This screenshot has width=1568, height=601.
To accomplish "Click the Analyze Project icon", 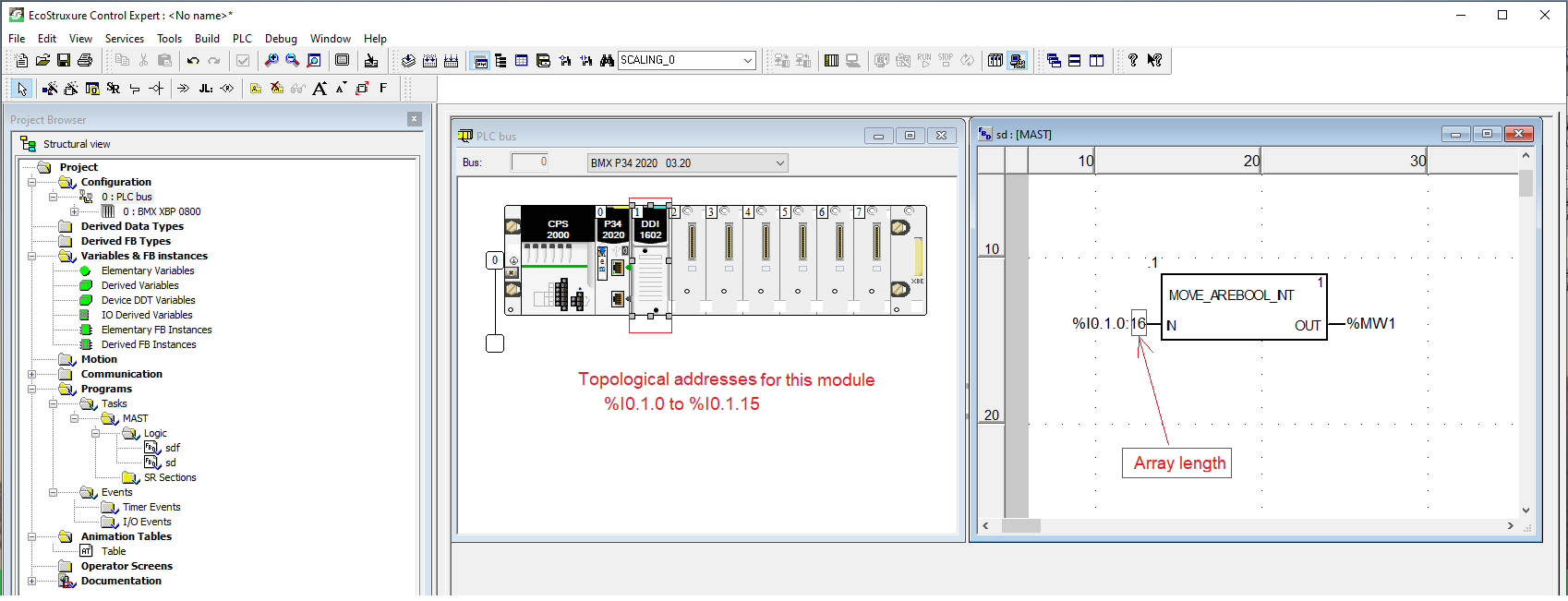I will coord(408,60).
